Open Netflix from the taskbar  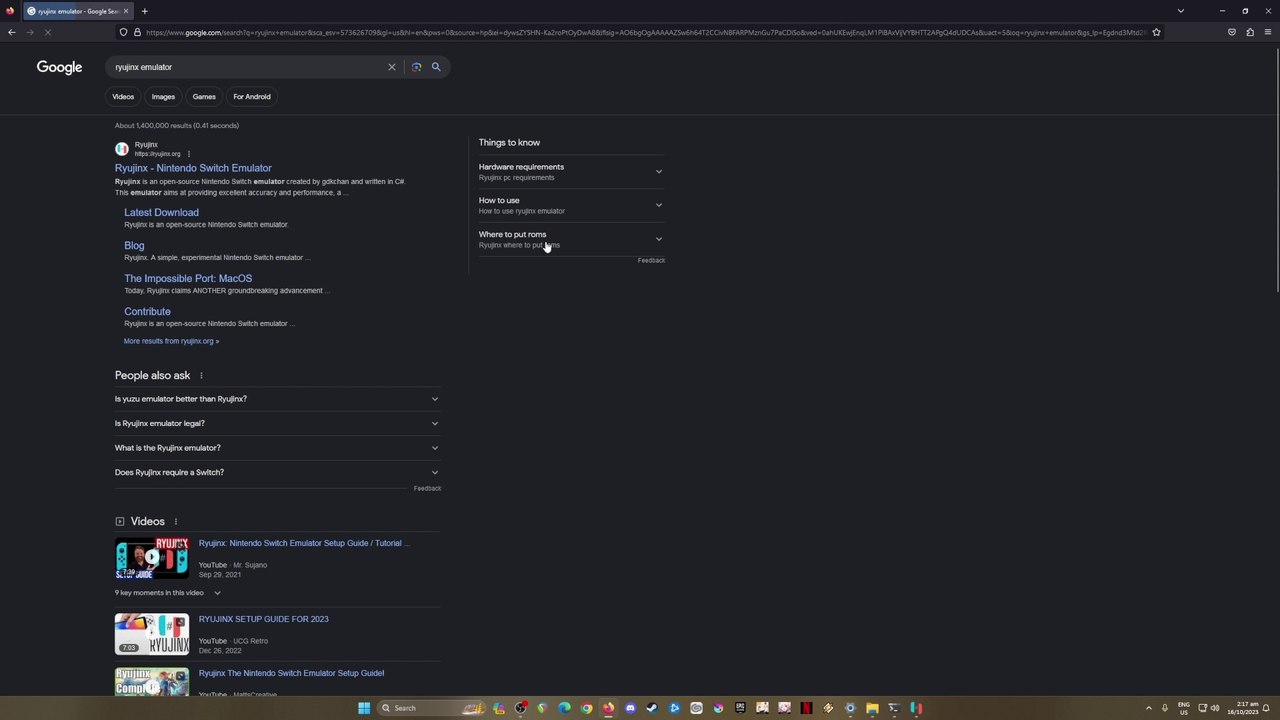click(806, 708)
